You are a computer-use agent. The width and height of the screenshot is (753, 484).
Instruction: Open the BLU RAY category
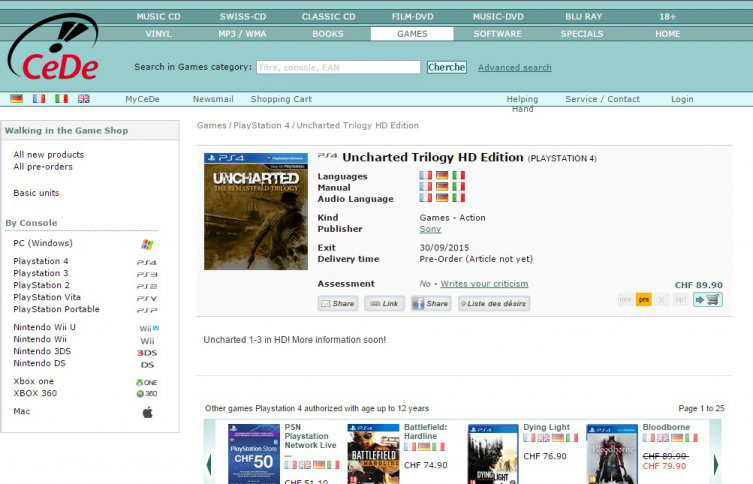point(583,16)
